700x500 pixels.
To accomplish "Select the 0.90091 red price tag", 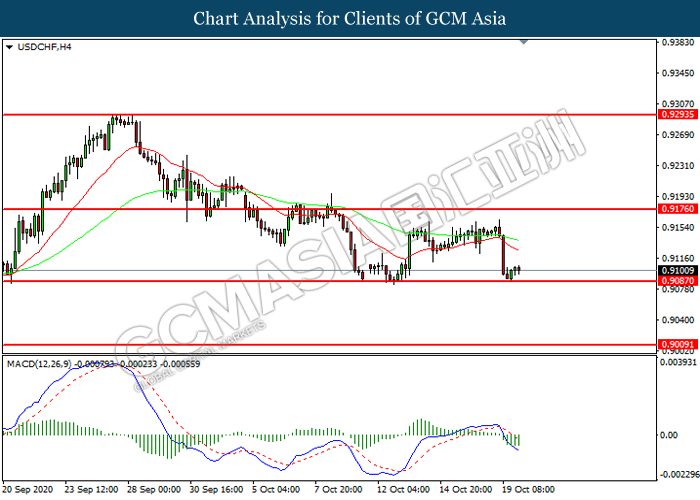I will 678,344.
